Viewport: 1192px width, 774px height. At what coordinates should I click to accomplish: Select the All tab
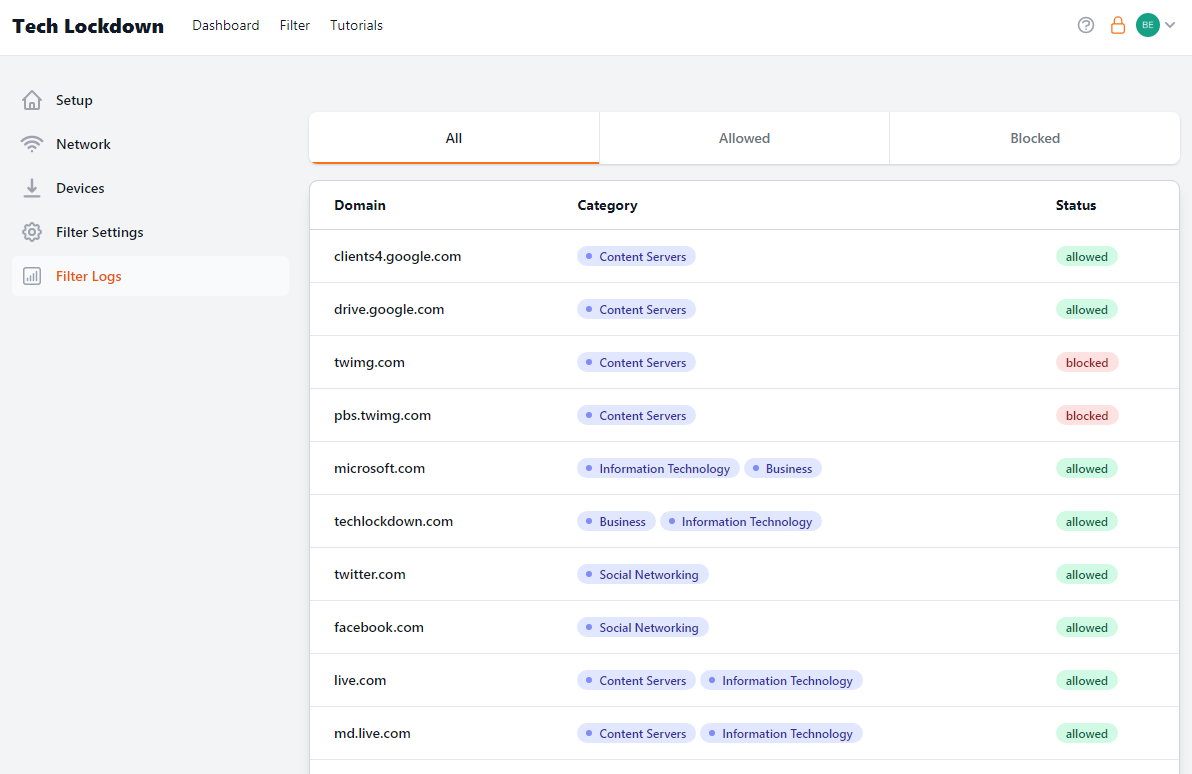(454, 138)
